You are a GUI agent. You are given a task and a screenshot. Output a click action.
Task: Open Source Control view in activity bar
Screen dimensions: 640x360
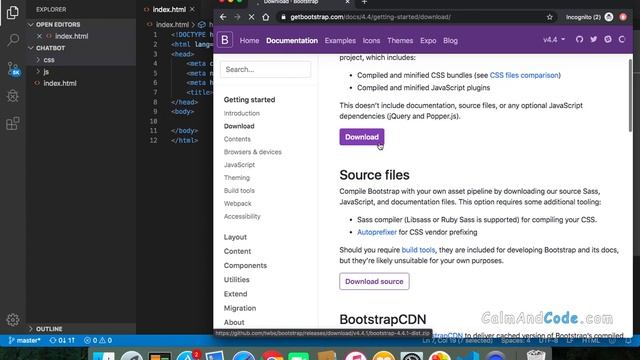tap(13, 68)
